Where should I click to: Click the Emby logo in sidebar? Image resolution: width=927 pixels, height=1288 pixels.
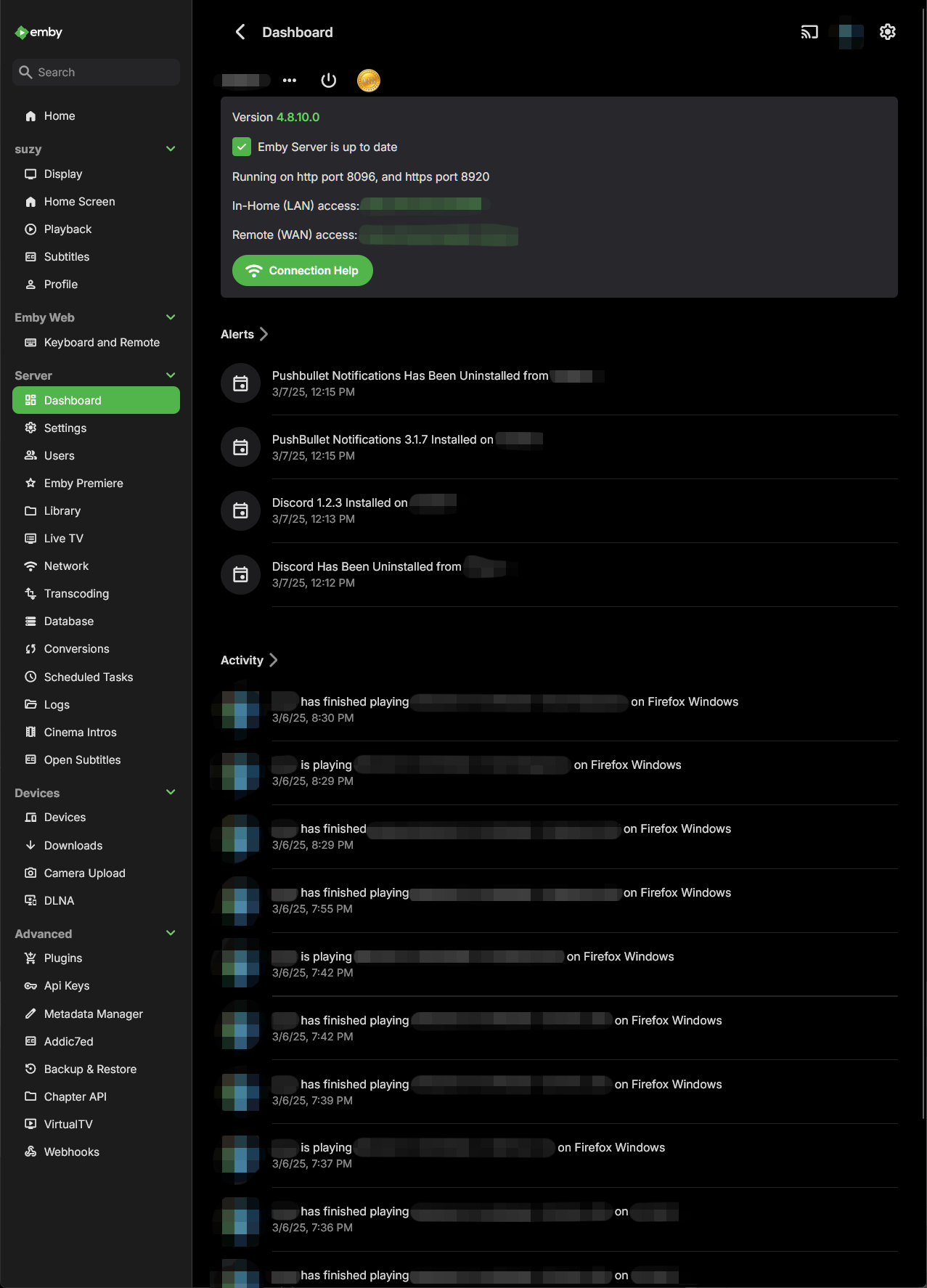pyautogui.click(x=38, y=32)
